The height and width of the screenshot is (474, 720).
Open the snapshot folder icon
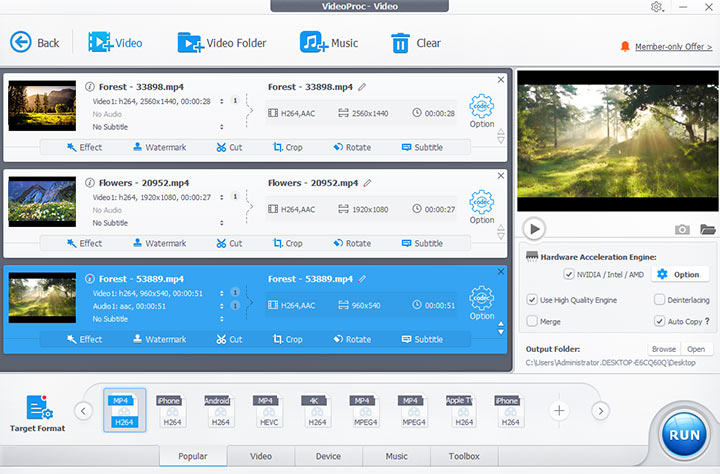click(708, 229)
